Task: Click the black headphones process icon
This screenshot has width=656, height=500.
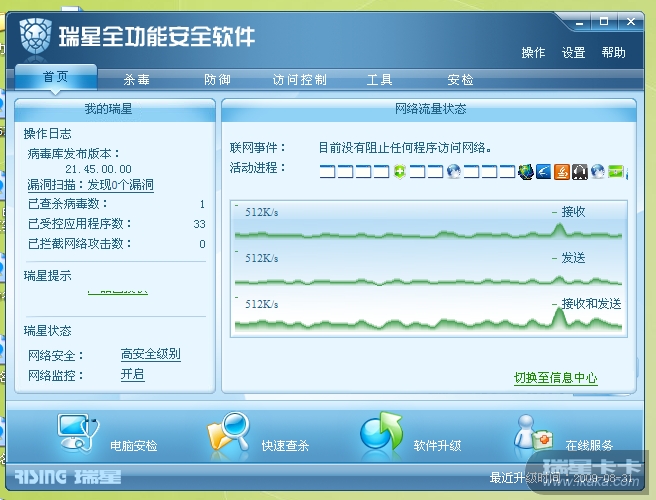Action: tap(580, 172)
